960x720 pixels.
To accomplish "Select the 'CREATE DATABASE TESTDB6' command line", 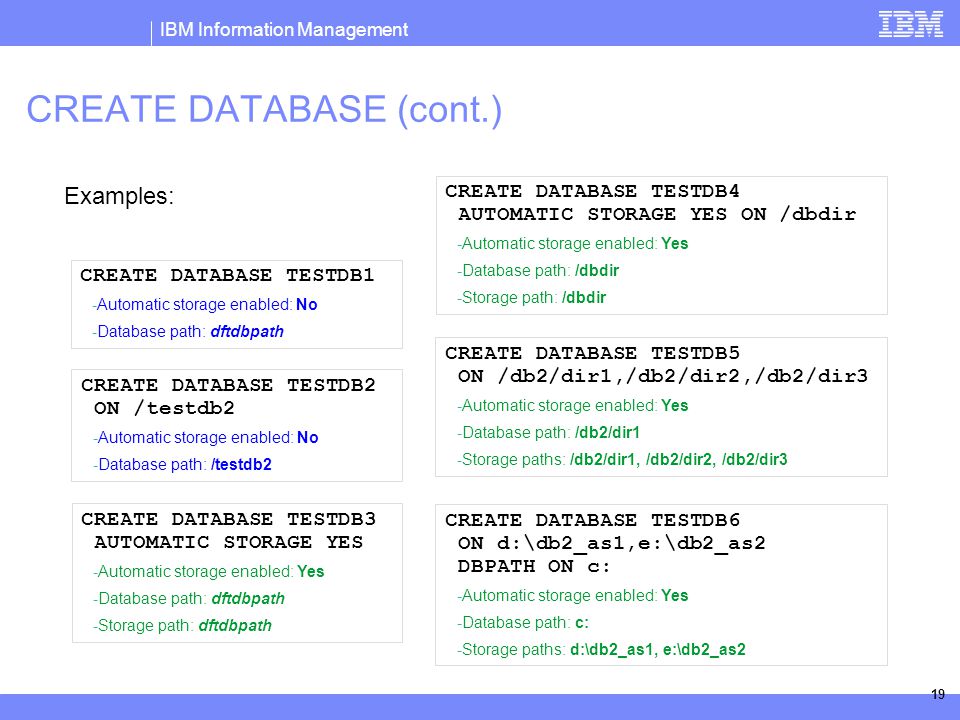I will tap(592, 520).
